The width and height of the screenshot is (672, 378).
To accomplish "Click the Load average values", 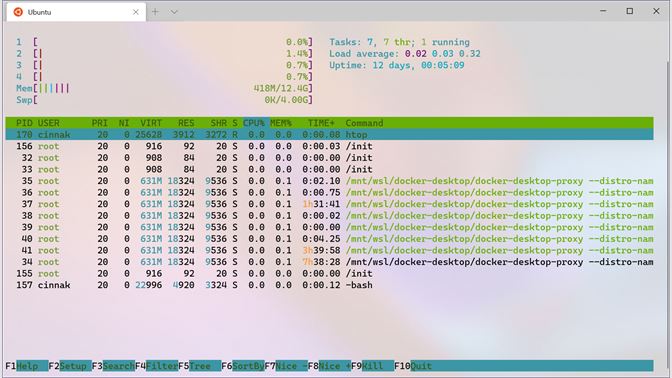I will 442,54.
